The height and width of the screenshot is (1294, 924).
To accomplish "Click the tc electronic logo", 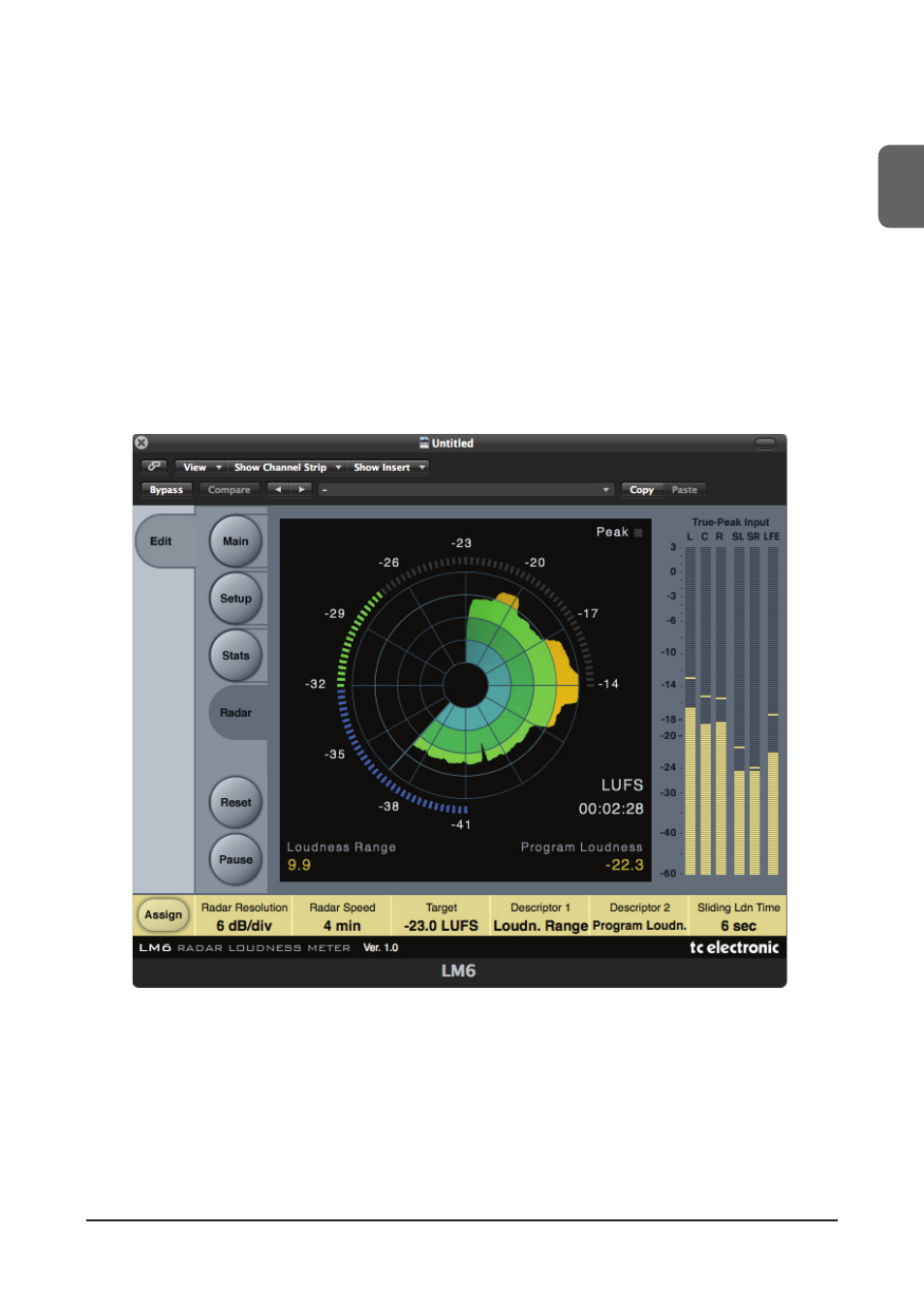I will coord(734,947).
